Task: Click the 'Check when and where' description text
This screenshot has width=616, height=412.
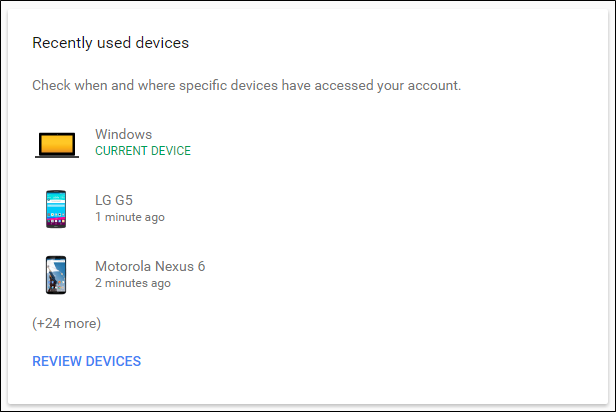Action: pyautogui.click(x=246, y=86)
